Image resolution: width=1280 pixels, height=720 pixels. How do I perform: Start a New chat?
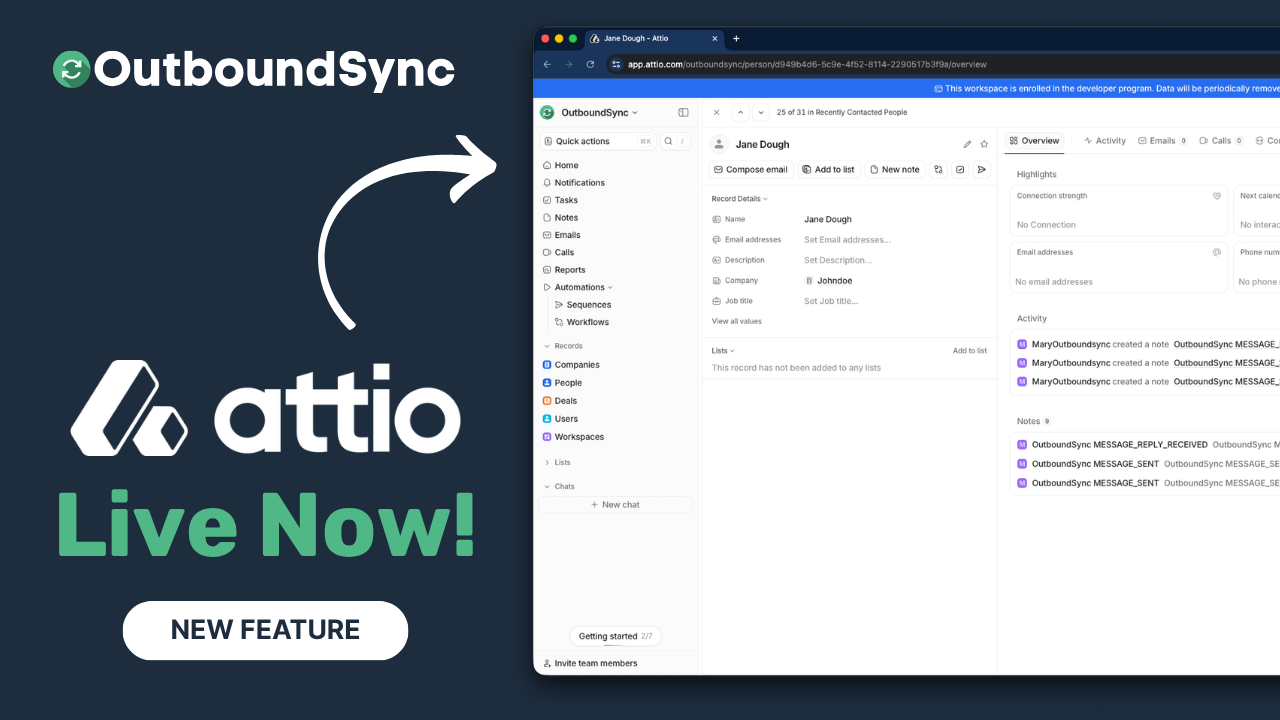click(x=616, y=505)
